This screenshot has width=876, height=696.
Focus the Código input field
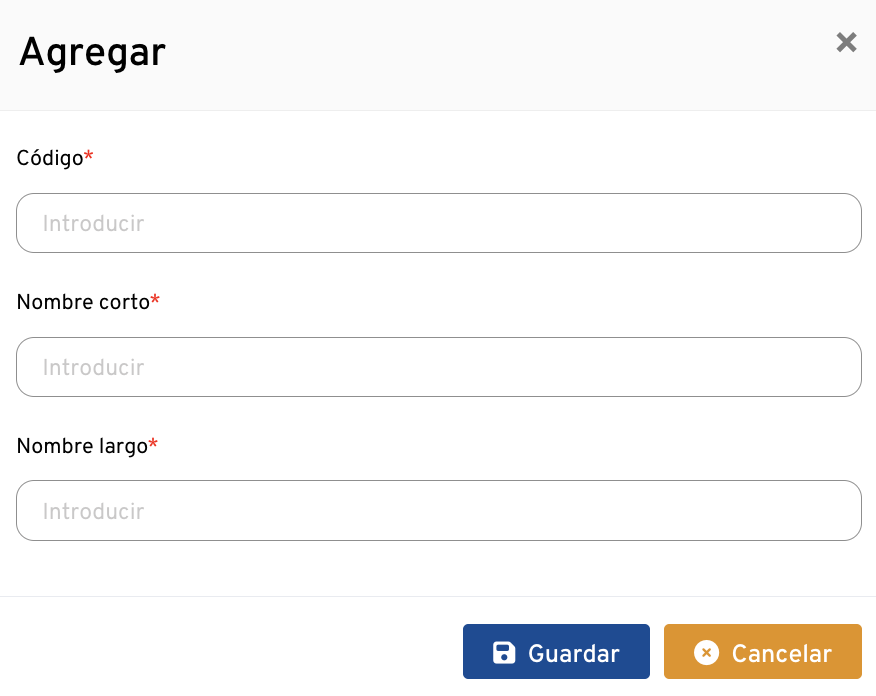point(438,223)
